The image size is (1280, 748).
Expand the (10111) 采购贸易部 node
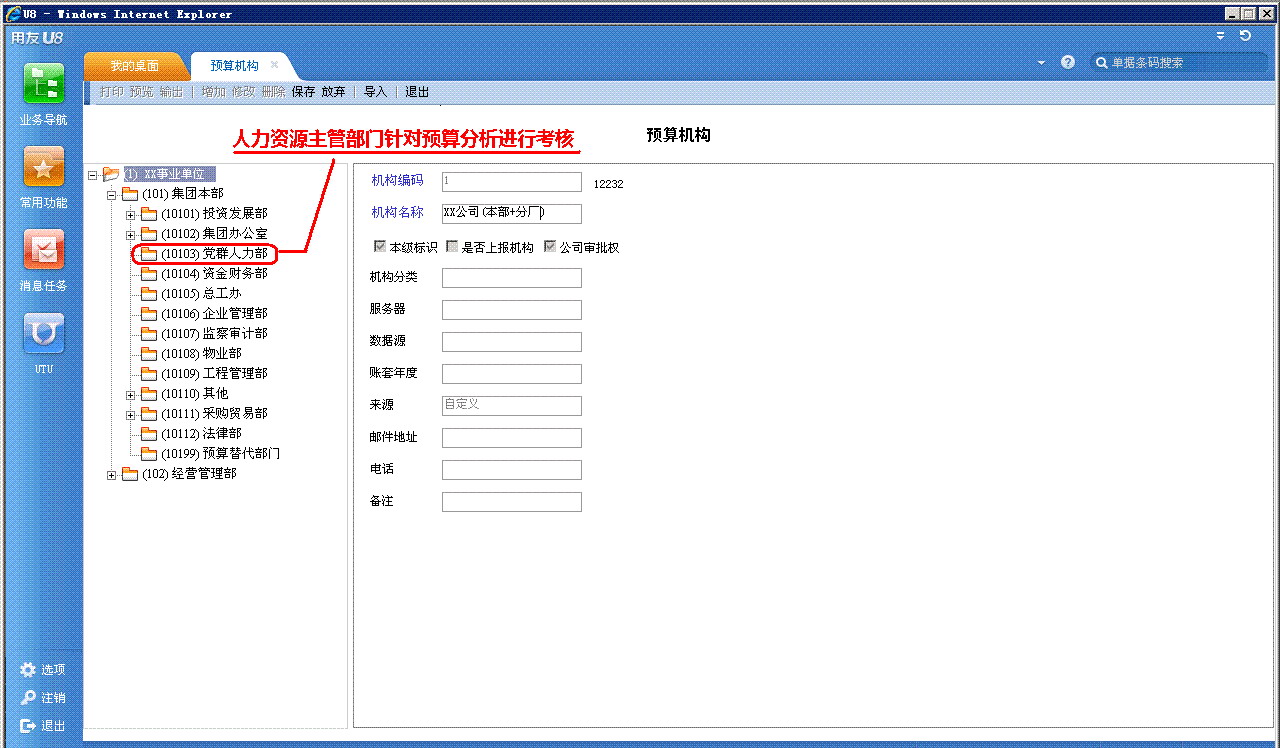click(131, 415)
